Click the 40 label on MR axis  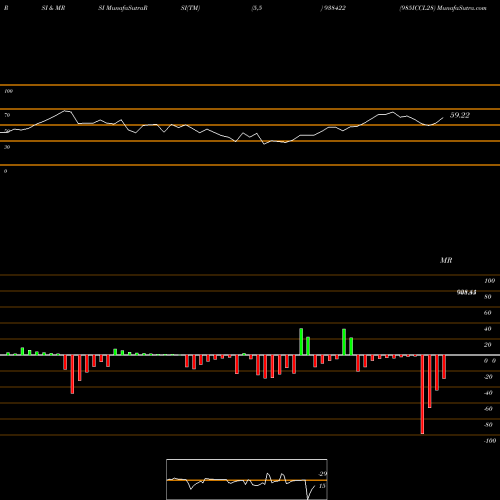488,329
